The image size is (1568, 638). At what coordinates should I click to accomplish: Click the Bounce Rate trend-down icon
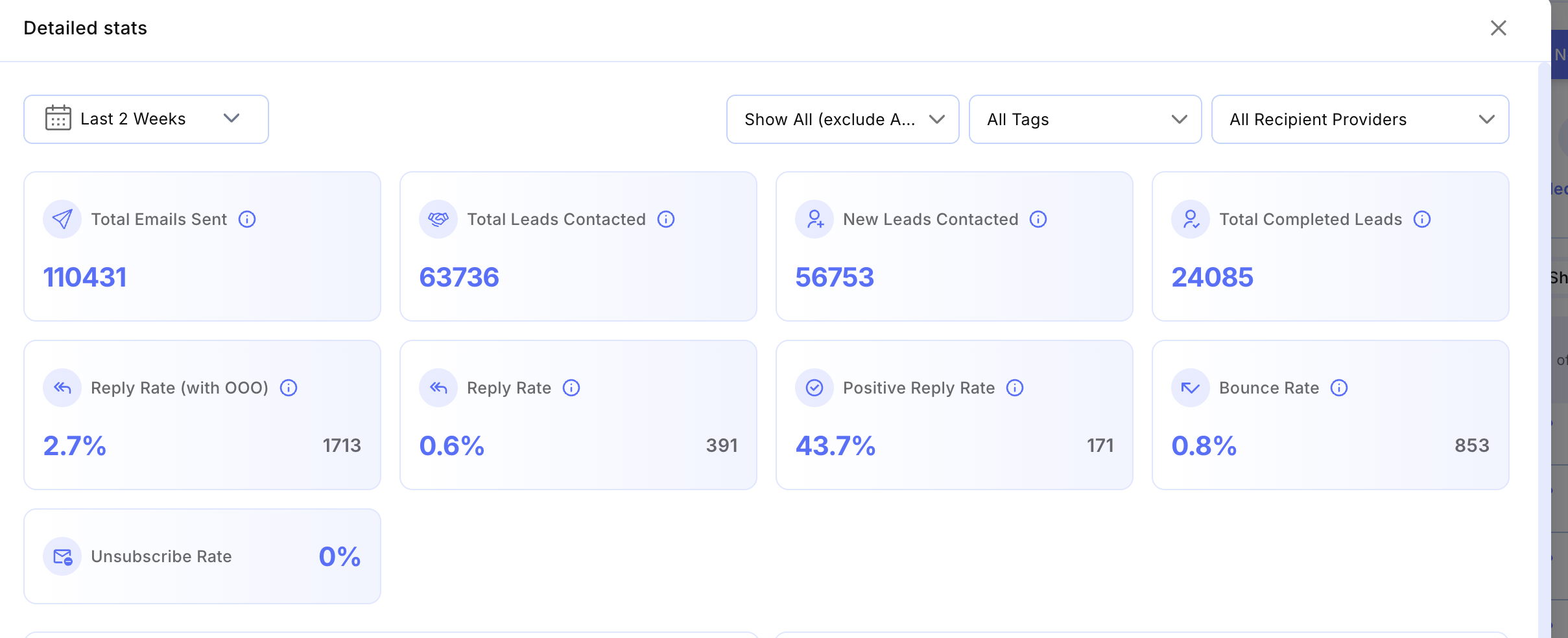tap(1191, 388)
